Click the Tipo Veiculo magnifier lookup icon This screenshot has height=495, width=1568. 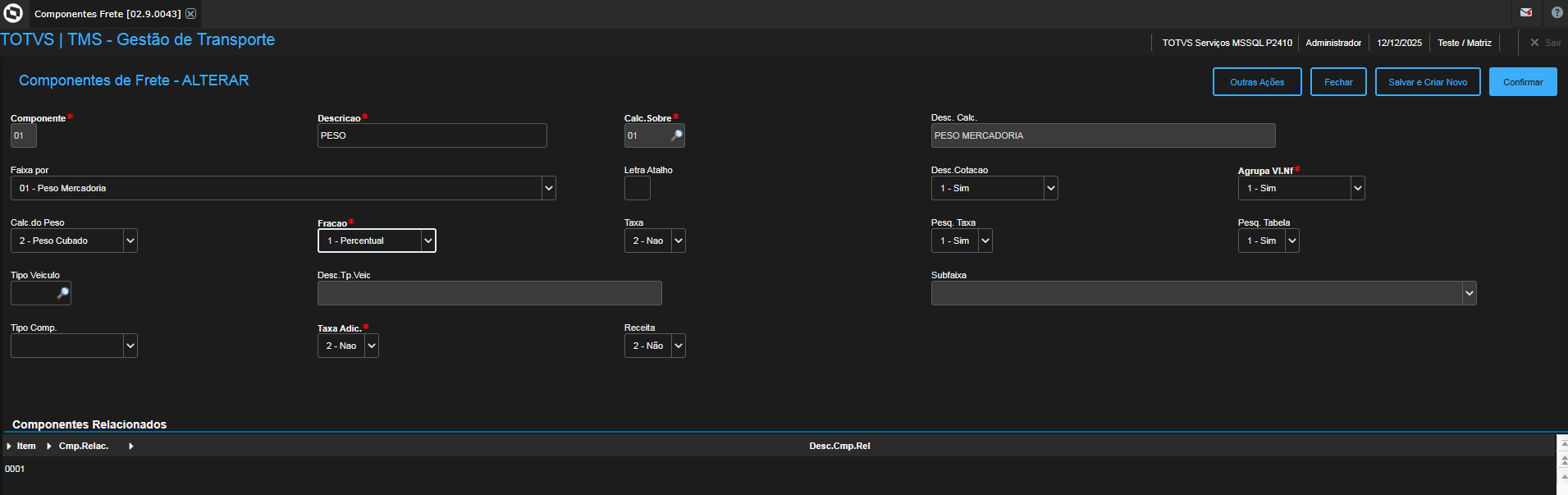(x=62, y=293)
